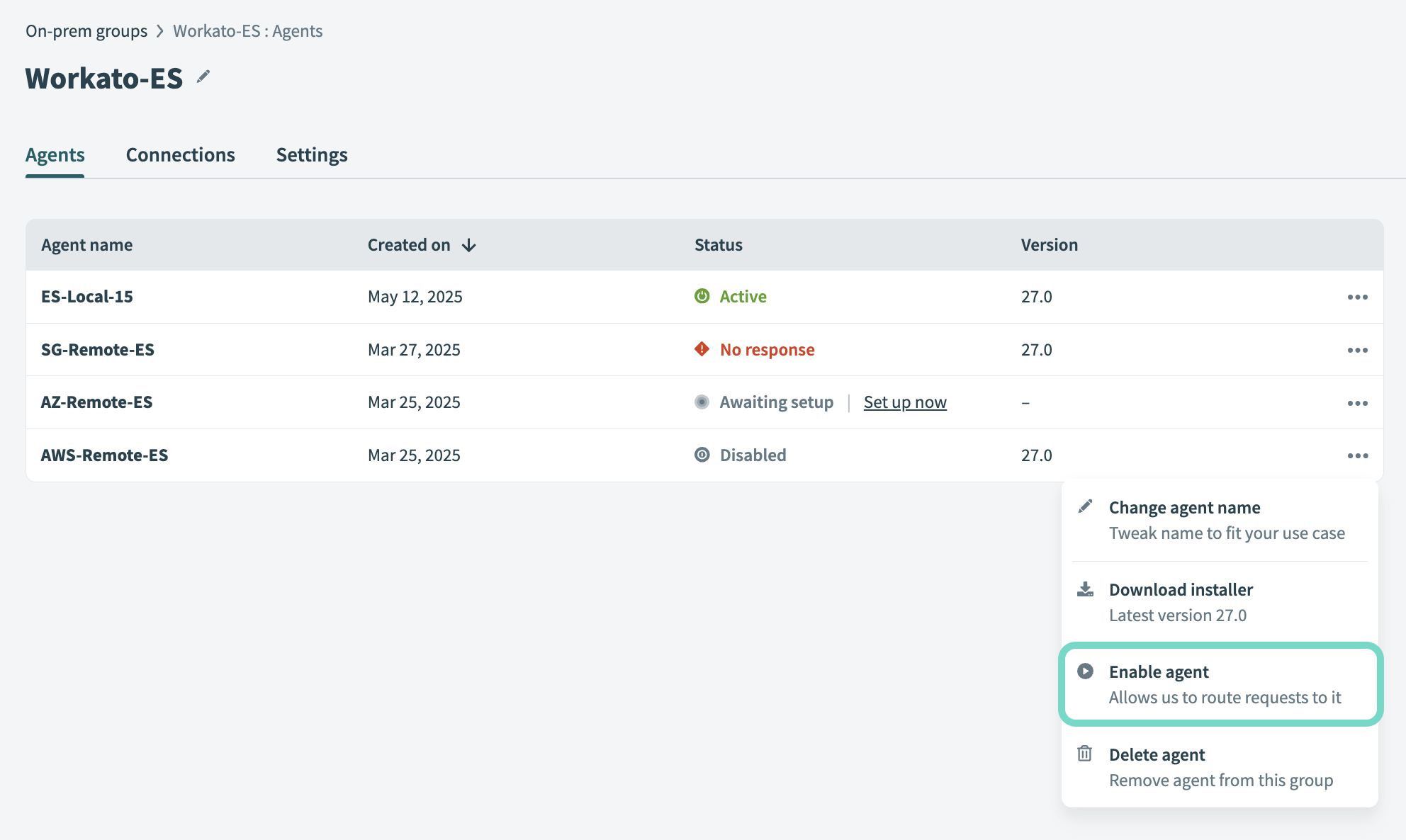Click Awaiting setup status icon
This screenshot has width=1406, height=840.
[x=702, y=402]
